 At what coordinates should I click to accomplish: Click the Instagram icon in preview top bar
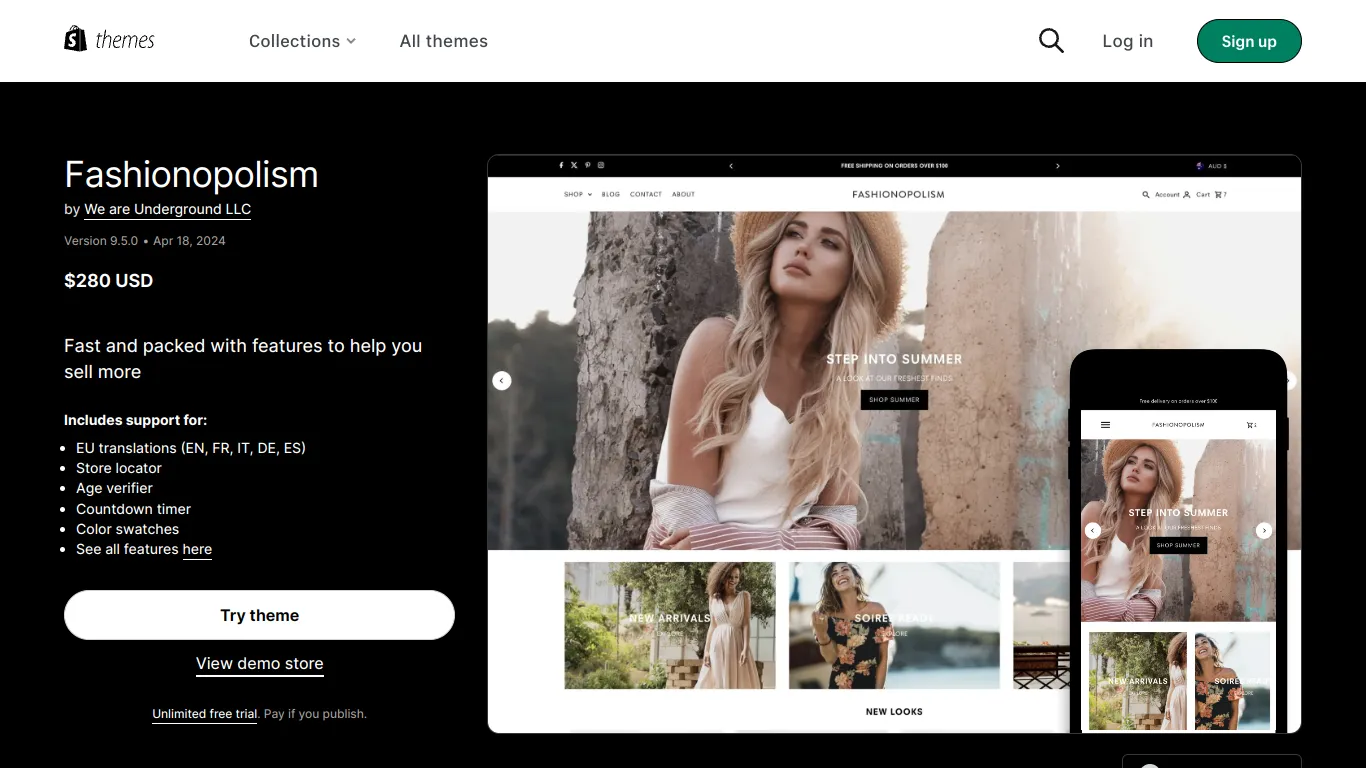pos(601,165)
